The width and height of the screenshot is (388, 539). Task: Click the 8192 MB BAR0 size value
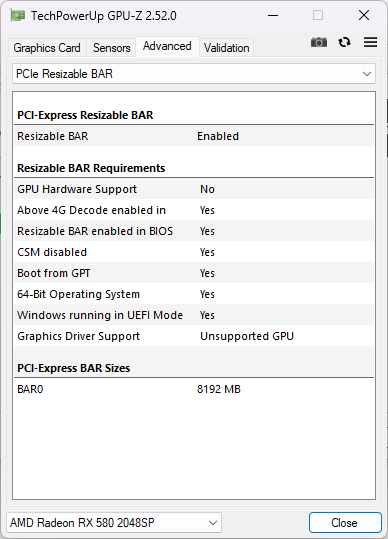[x=219, y=389]
